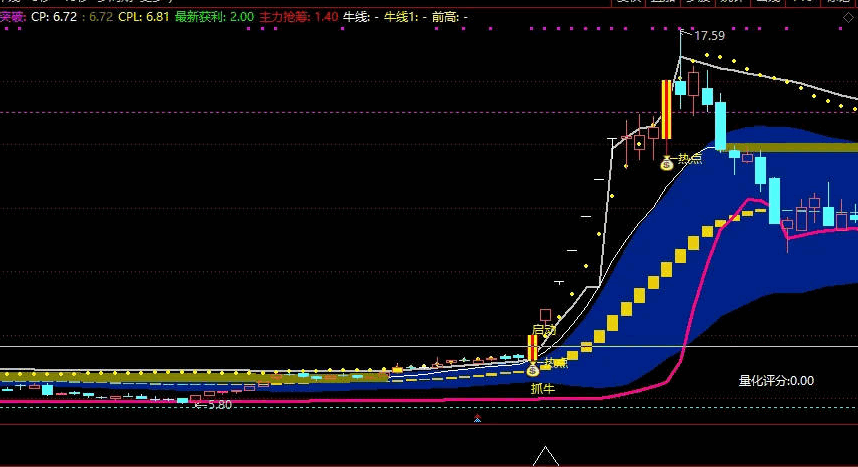Click the tall cyan candle dropping into the blue band
858x467 pixels.
tap(721, 125)
